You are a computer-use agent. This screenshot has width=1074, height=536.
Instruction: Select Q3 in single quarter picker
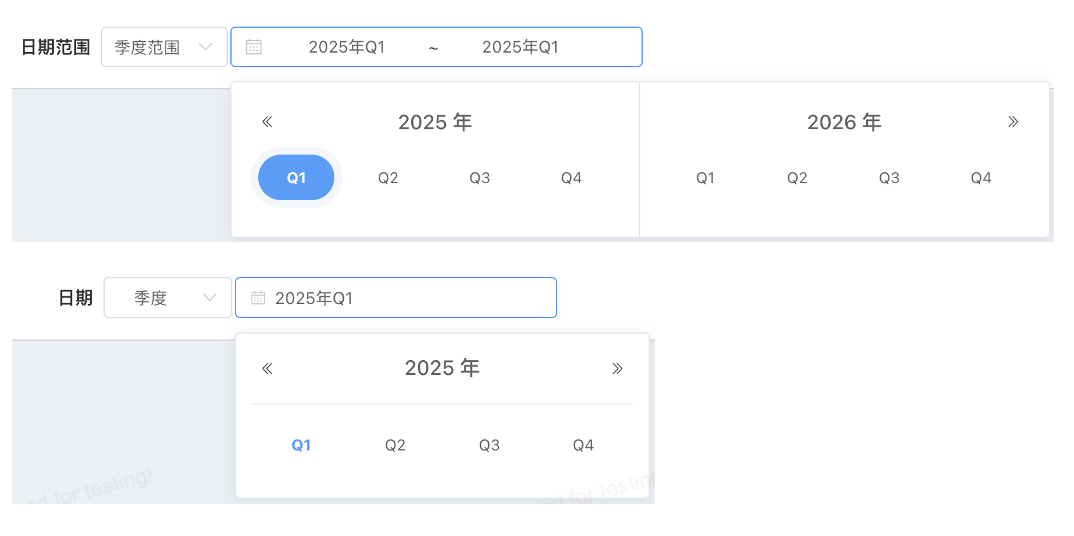click(489, 445)
